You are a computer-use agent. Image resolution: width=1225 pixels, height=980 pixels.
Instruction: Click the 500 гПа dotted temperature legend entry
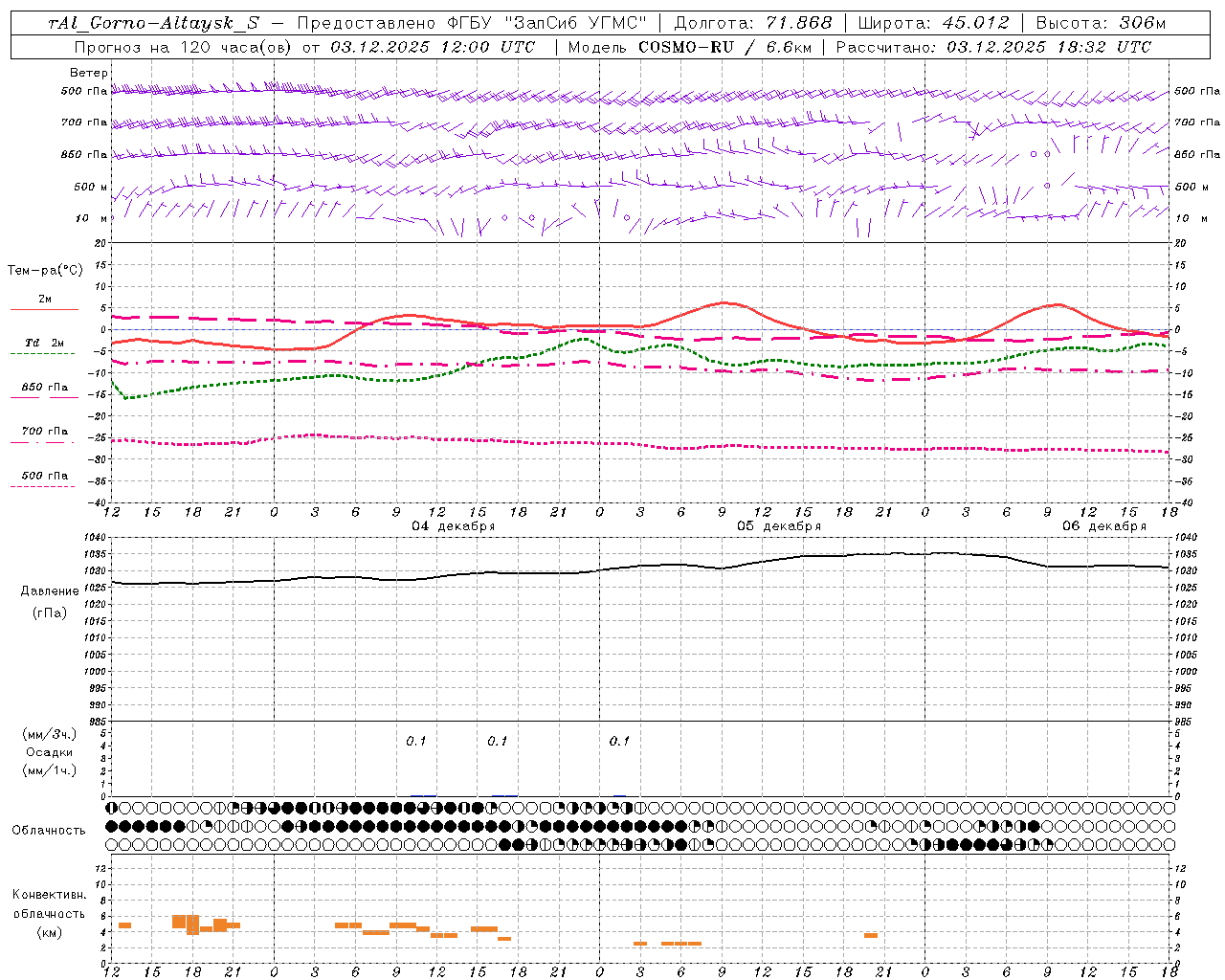tap(44, 476)
